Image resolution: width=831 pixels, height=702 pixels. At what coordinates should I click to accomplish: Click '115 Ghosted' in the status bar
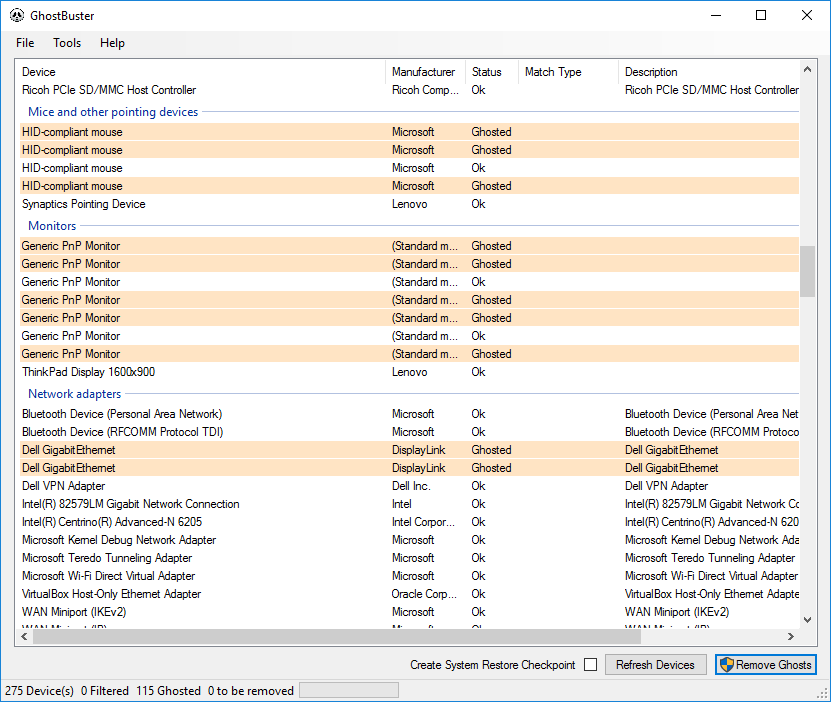click(169, 691)
